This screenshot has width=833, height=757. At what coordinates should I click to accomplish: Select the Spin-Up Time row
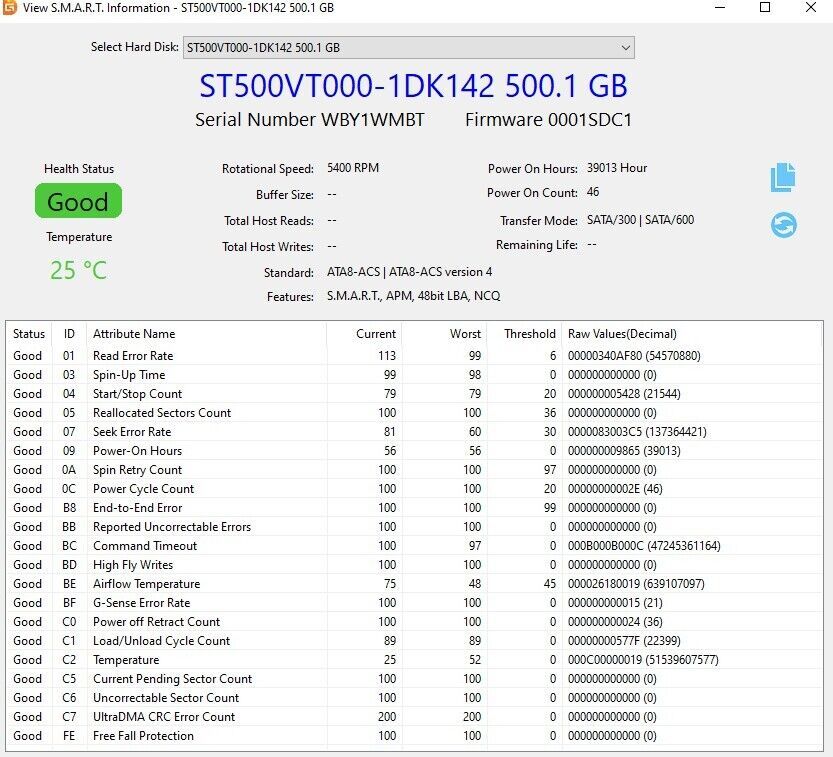414,375
